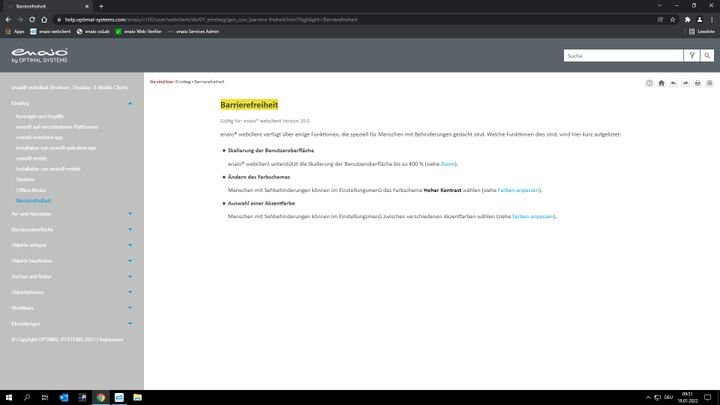Open the Apps bookmark shortcut
Screen dimensions: 720x405
point(15,32)
